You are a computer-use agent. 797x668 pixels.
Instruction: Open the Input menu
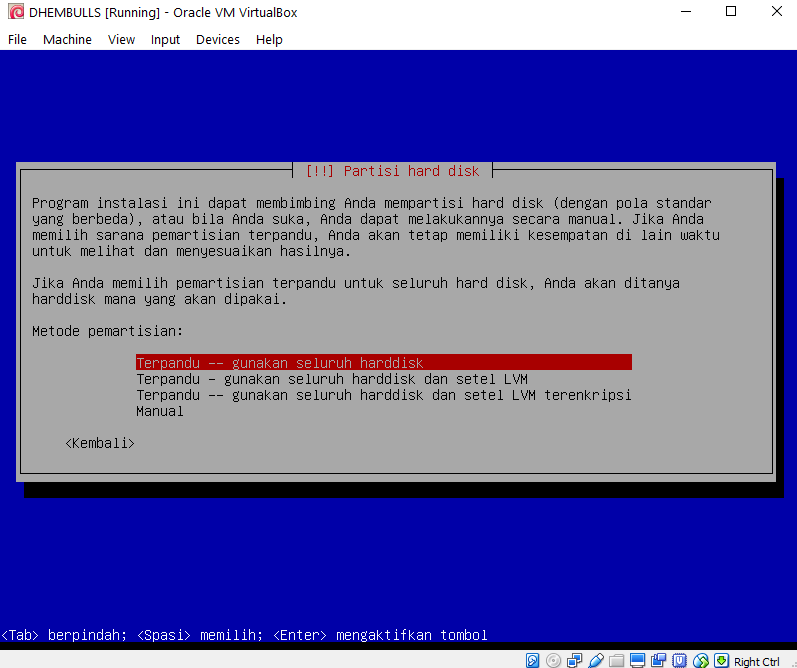tap(165, 40)
